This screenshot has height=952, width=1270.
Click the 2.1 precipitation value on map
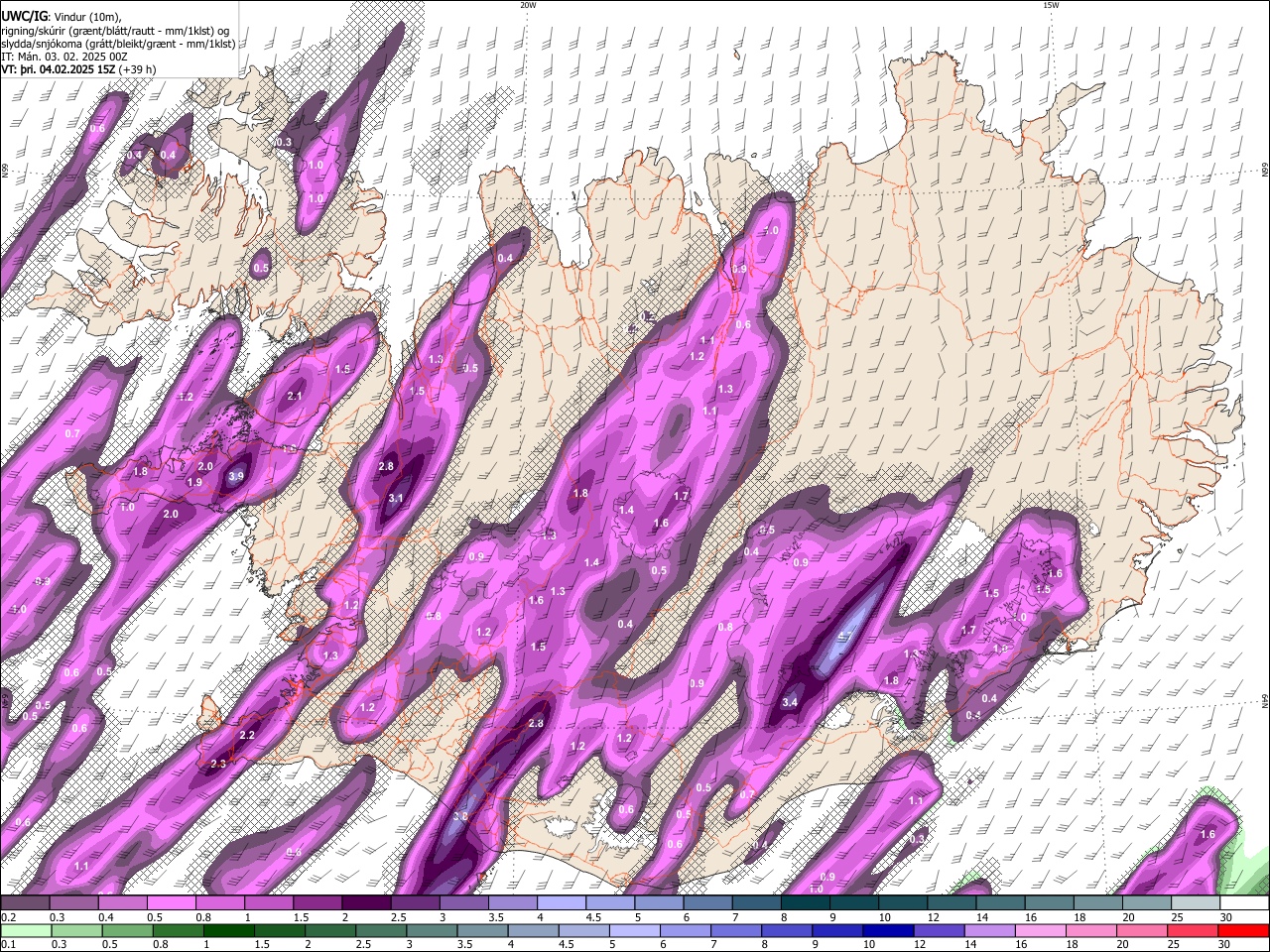point(295,396)
